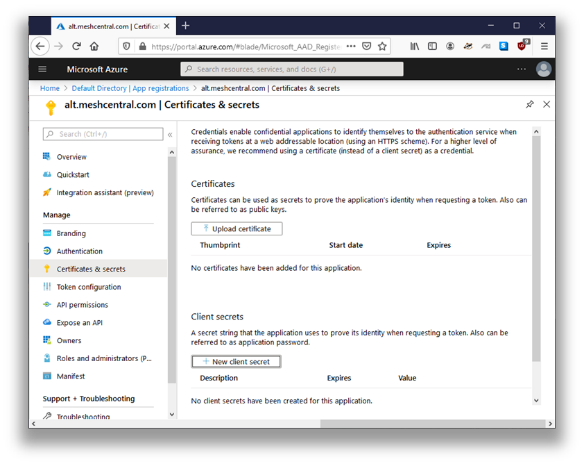Click the Start date column header
The height and width of the screenshot is (466, 584).
[346, 245]
